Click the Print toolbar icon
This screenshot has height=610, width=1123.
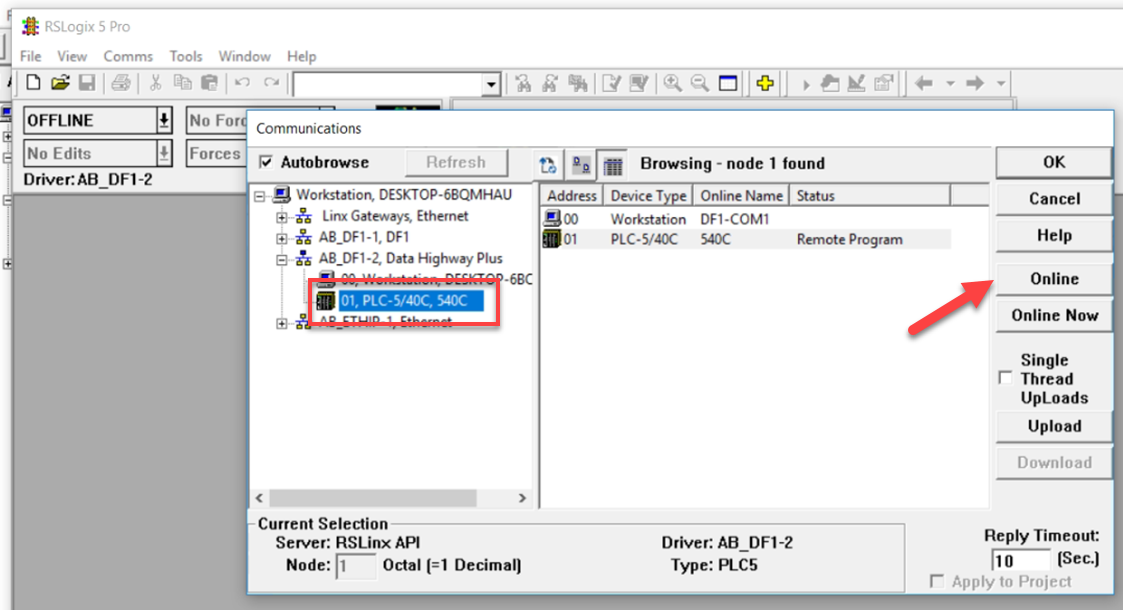120,83
